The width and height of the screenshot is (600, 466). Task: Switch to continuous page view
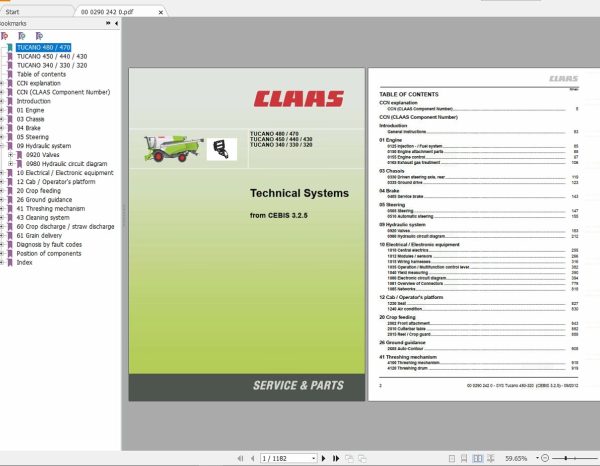(x=464, y=458)
